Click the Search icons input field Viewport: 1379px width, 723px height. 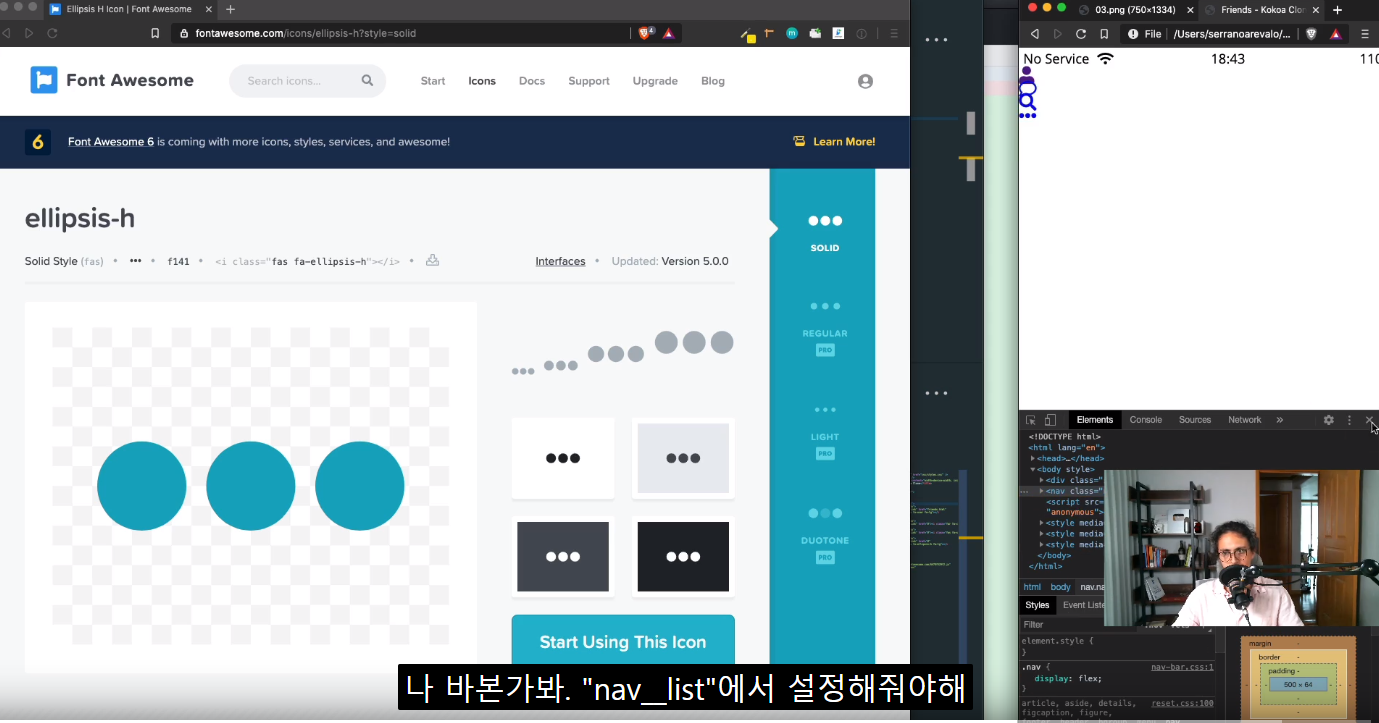[307, 81]
